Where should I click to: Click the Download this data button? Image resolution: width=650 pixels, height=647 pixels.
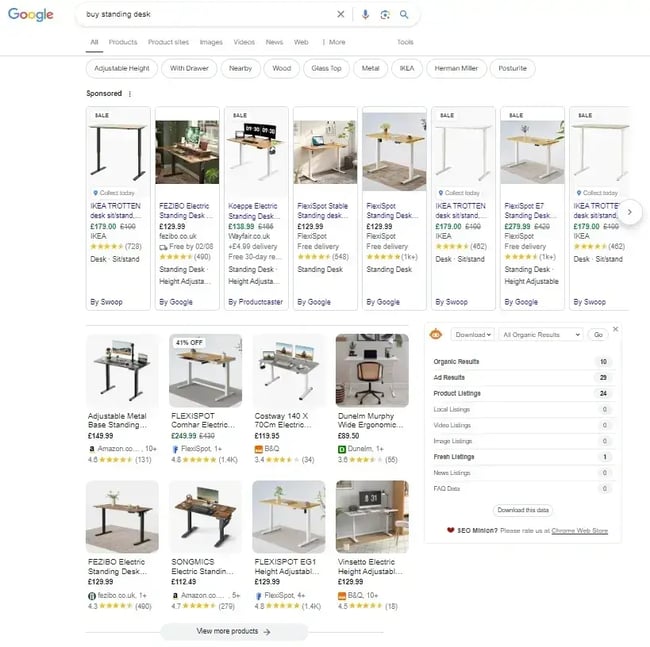(522, 510)
